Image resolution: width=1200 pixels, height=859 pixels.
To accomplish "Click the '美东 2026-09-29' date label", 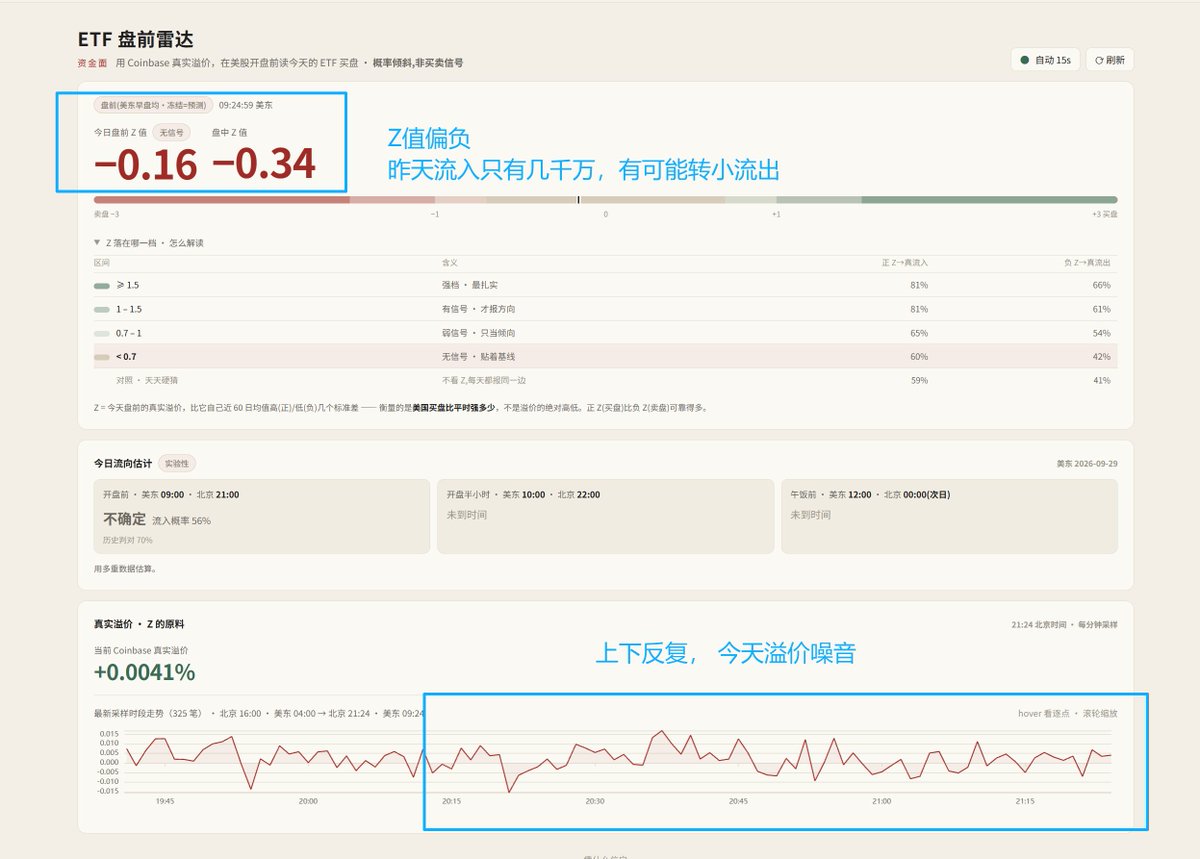I will point(1087,464).
